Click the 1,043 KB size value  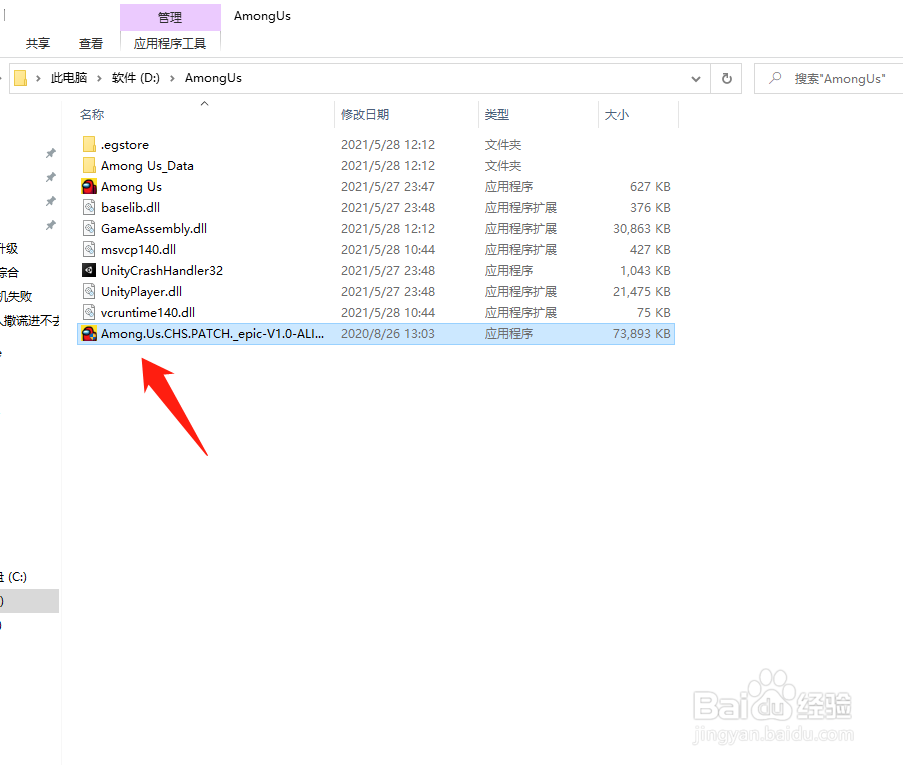(x=645, y=270)
